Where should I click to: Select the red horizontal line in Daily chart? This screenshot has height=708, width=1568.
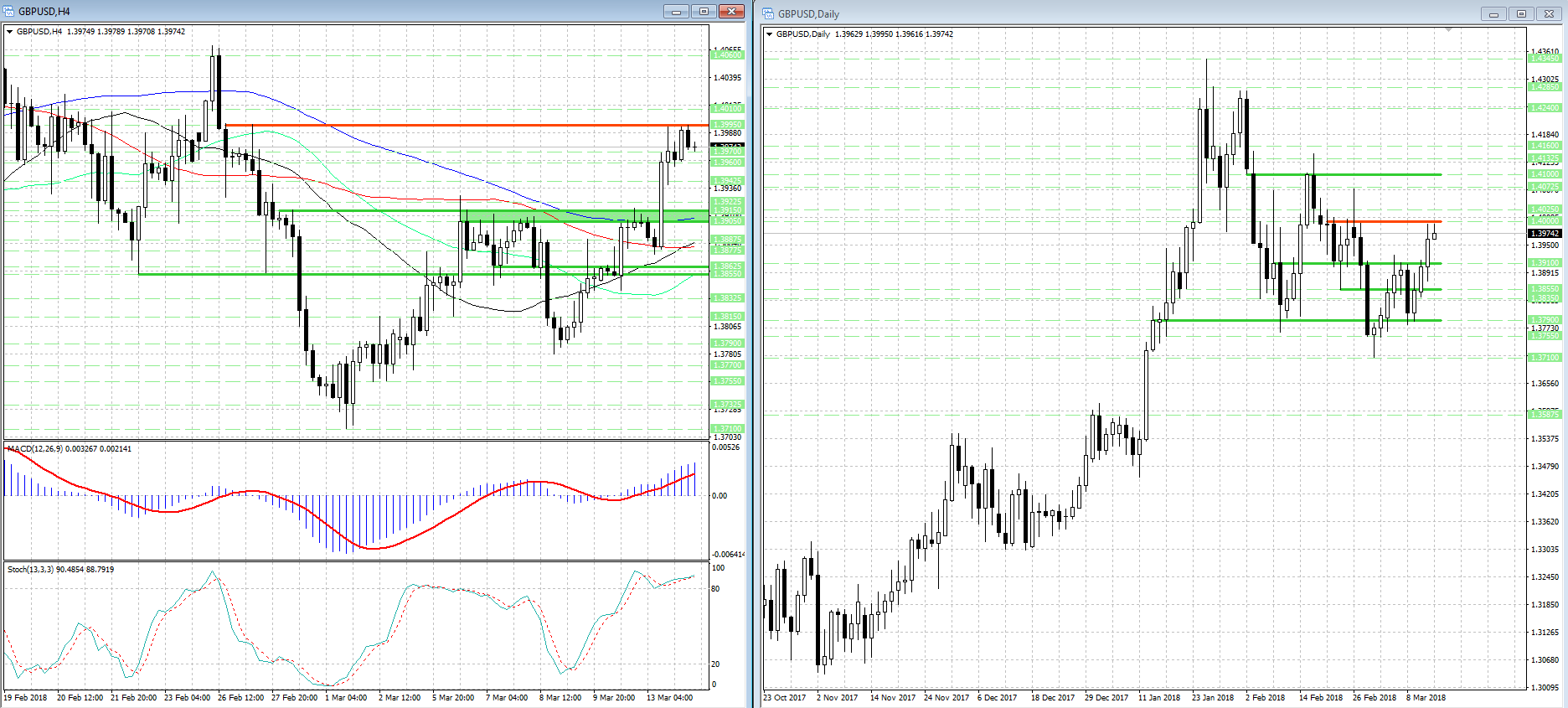pyautogui.click(x=1385, y=222)
